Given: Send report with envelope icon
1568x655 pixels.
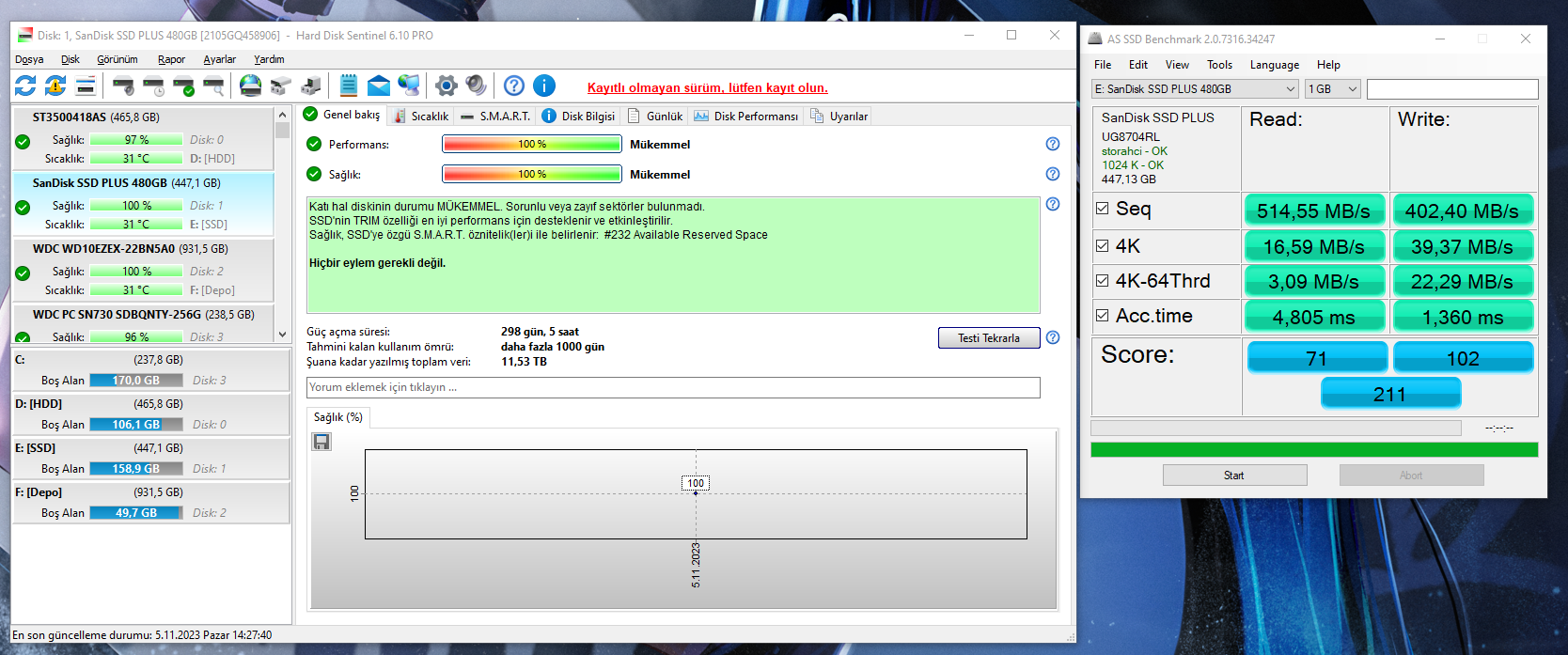Looking at the screenshot, I should (x=379, y=86).
